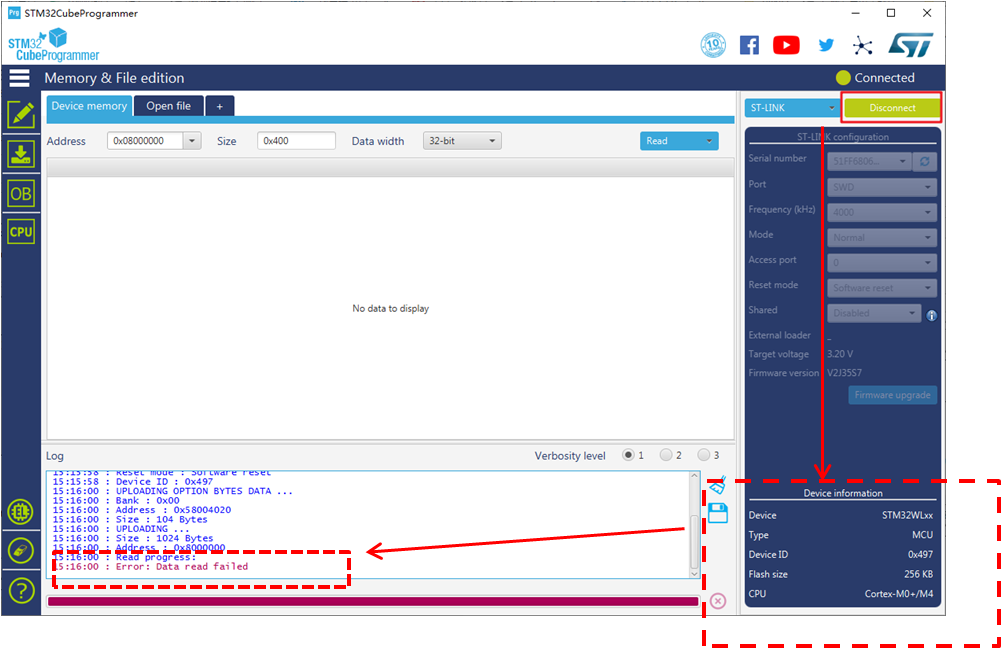
Task: Add a new tab with plus
Action: pyautogui.click(x=219, y=107)
